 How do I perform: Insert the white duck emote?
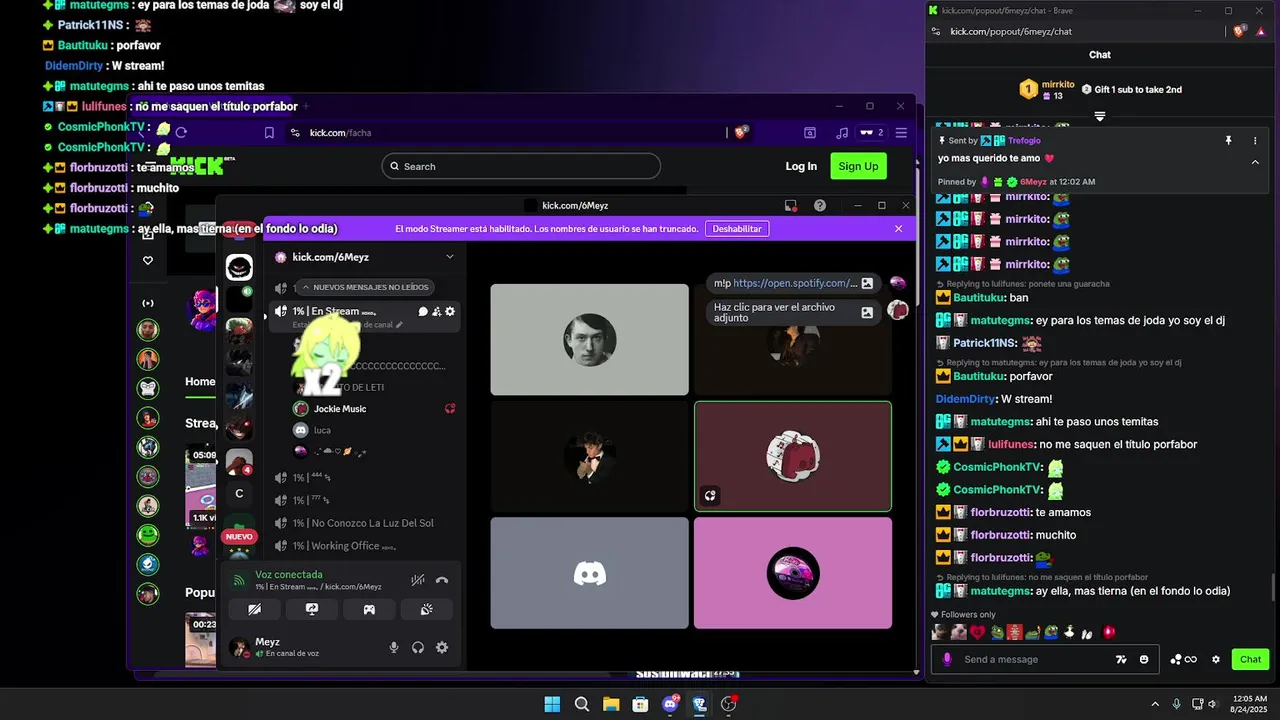tap(1069, 632)
